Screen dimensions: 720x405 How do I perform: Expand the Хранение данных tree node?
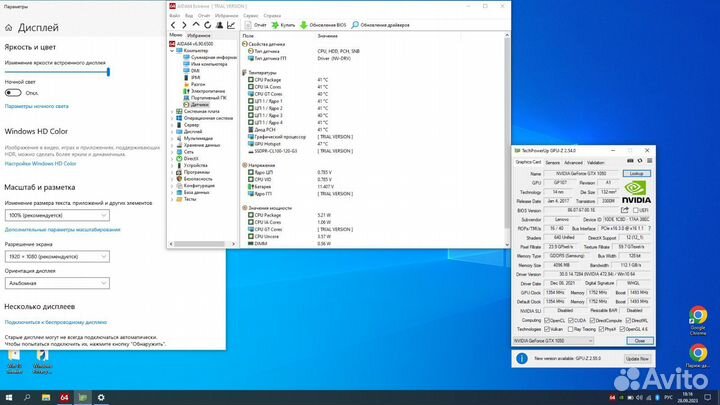(172, 145)
